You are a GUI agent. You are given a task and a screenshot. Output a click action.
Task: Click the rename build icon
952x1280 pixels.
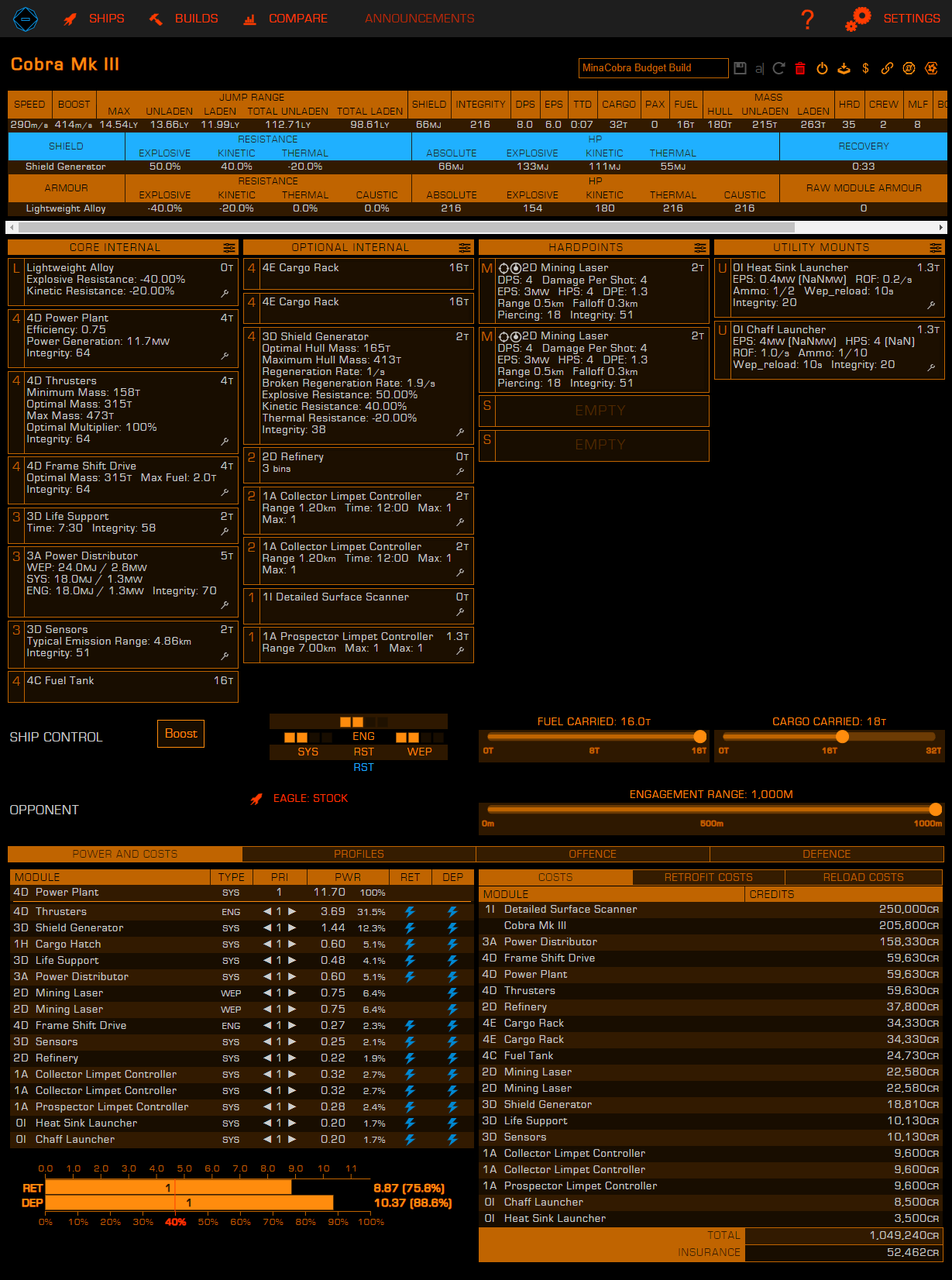(x=759, y=68)
